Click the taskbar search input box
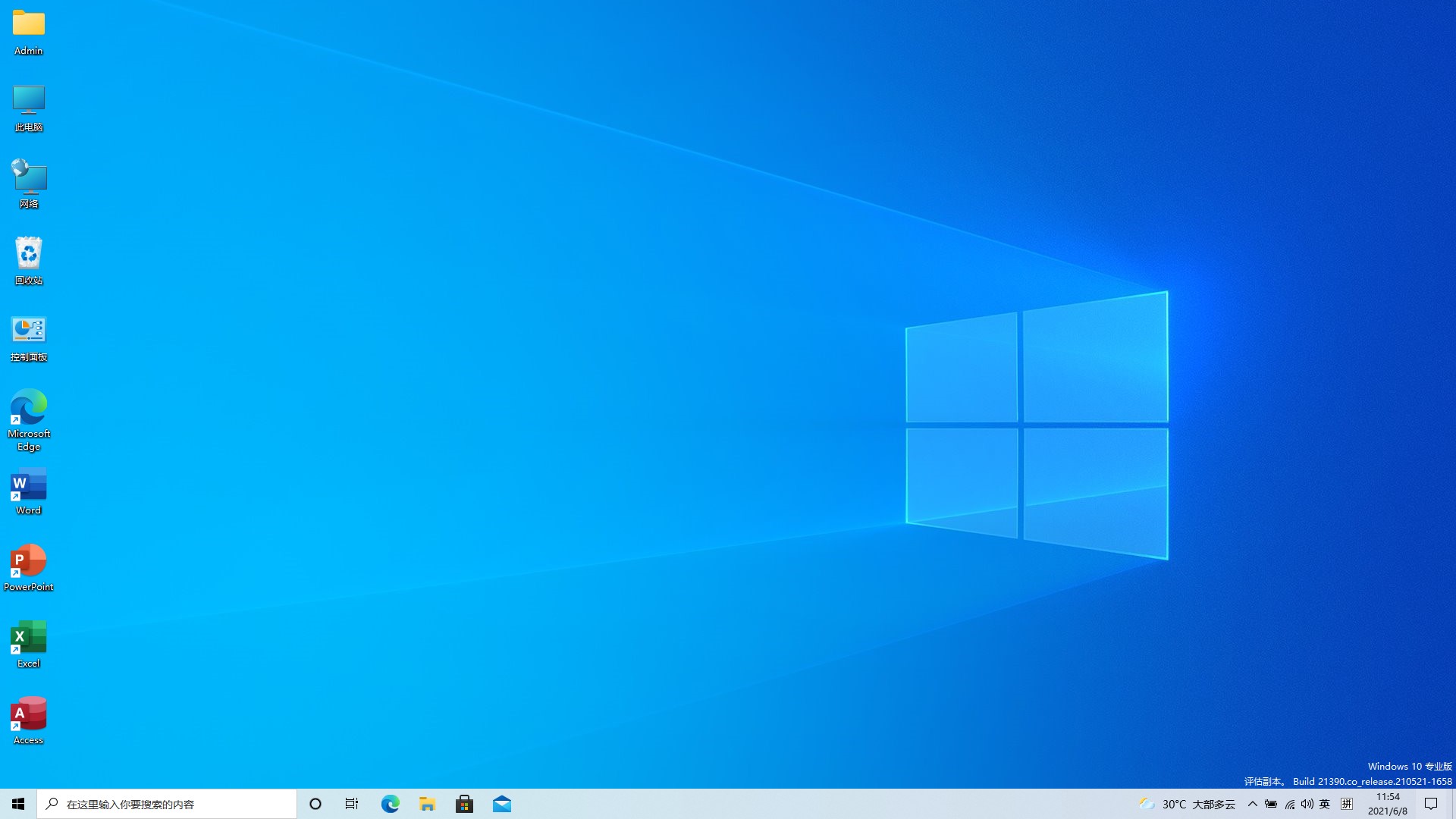The width and height of the screenshot is (1456, 819). pyautogui.click(x=167, y=804)
